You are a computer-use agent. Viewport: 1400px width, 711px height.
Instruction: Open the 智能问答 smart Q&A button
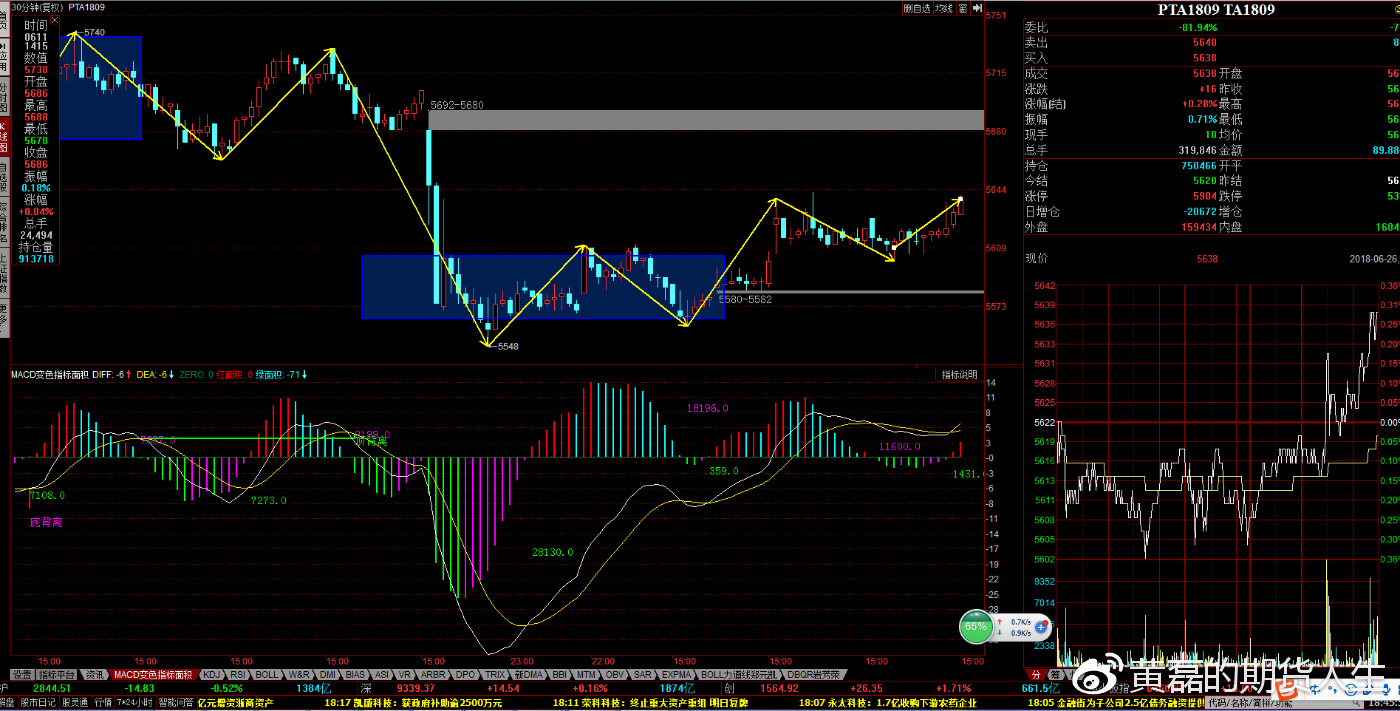click(x=174, y=703)
